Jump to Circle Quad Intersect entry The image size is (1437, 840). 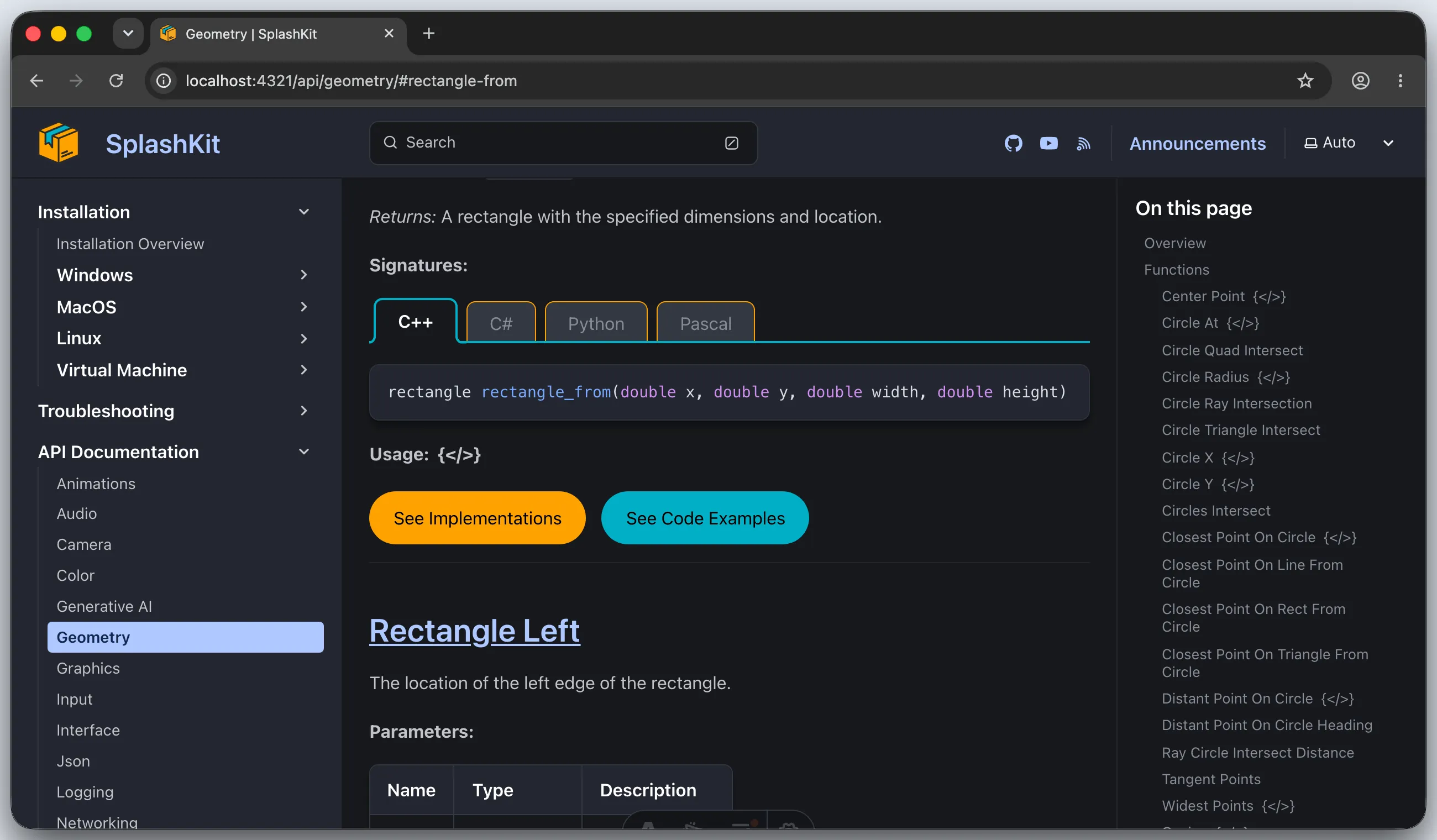(x=1232, y=350)
